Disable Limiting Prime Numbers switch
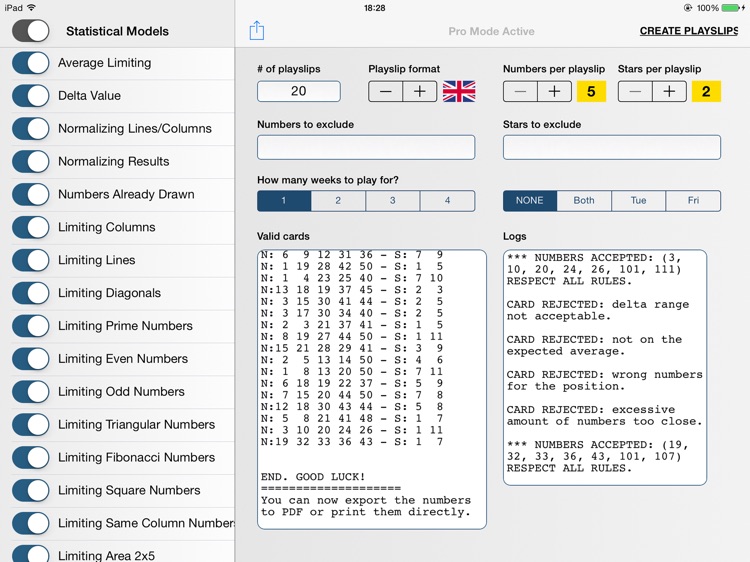This screenshot has width=750, height=562. point(31,326)
